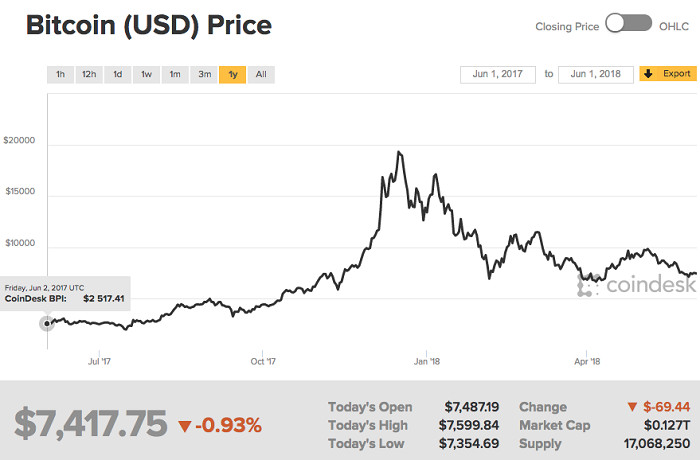Image resolution: width=700 pixels, height=460 pixels.
Task: Select the Closing Price label
Action: (567, 27)
